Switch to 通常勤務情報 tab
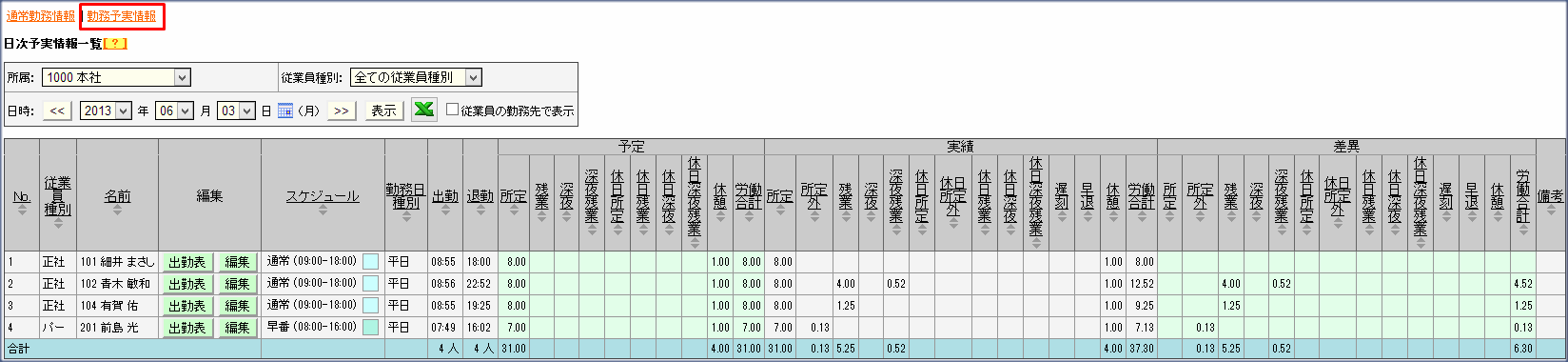Viewport: 1568px width, 362px height. 41,16
